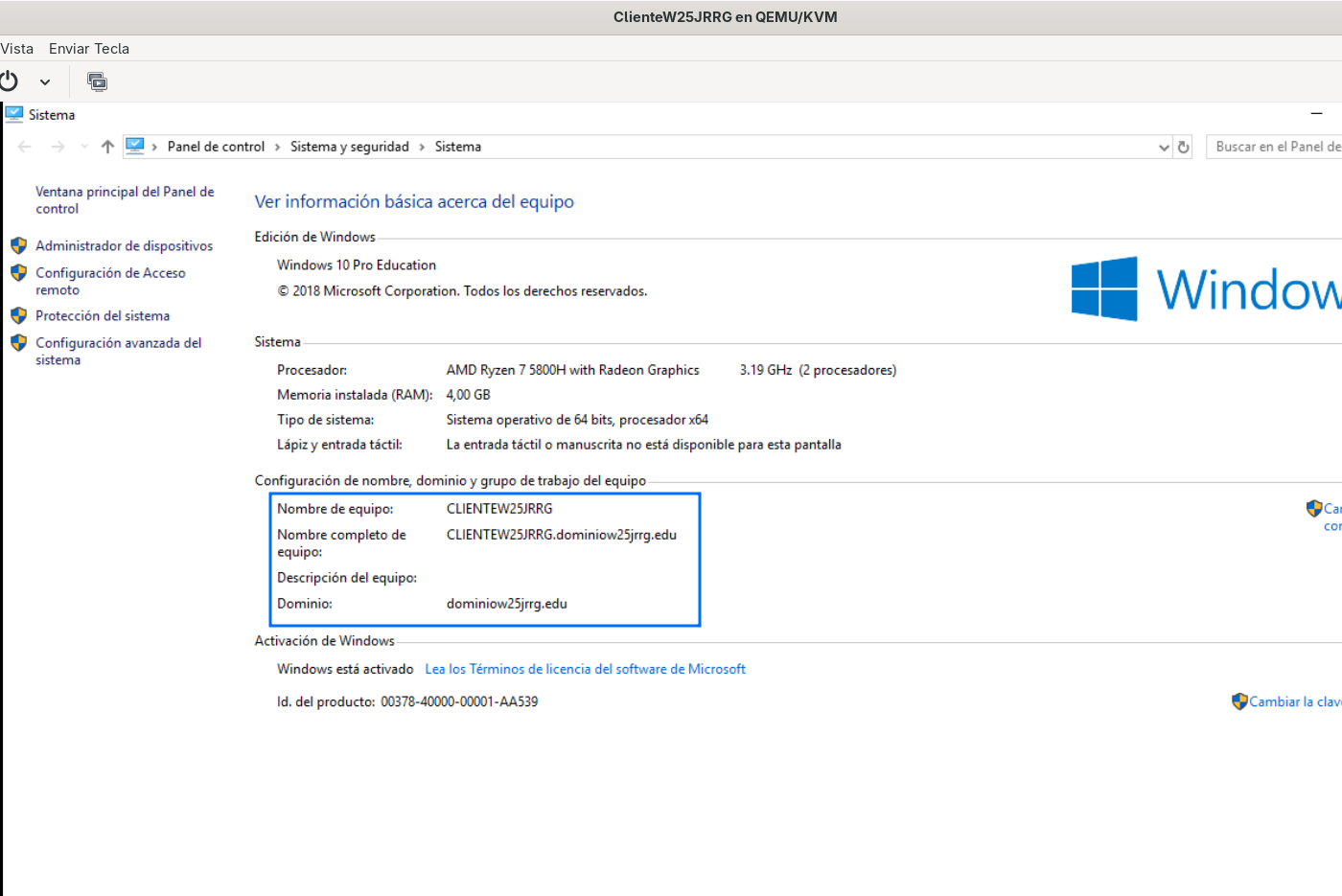Go forward with the right arrow button
Image resolution: width=1342 pixels, height=896 pixels.
coord(58,147)
